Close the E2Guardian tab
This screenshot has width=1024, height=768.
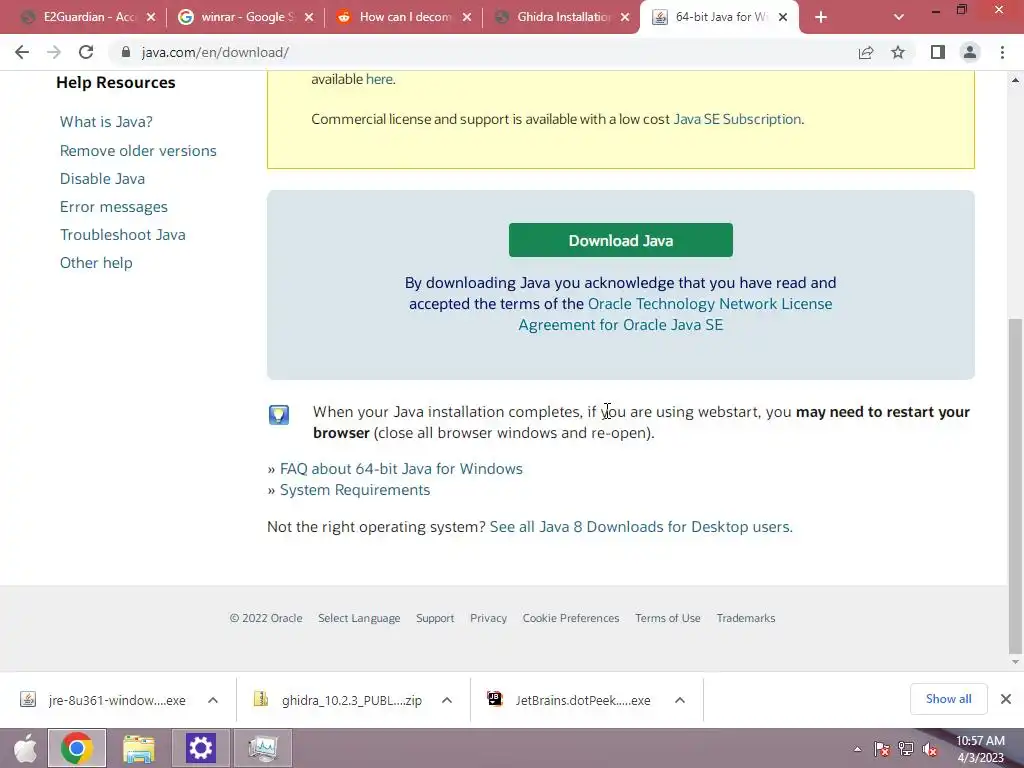click(x=151, y=18)
